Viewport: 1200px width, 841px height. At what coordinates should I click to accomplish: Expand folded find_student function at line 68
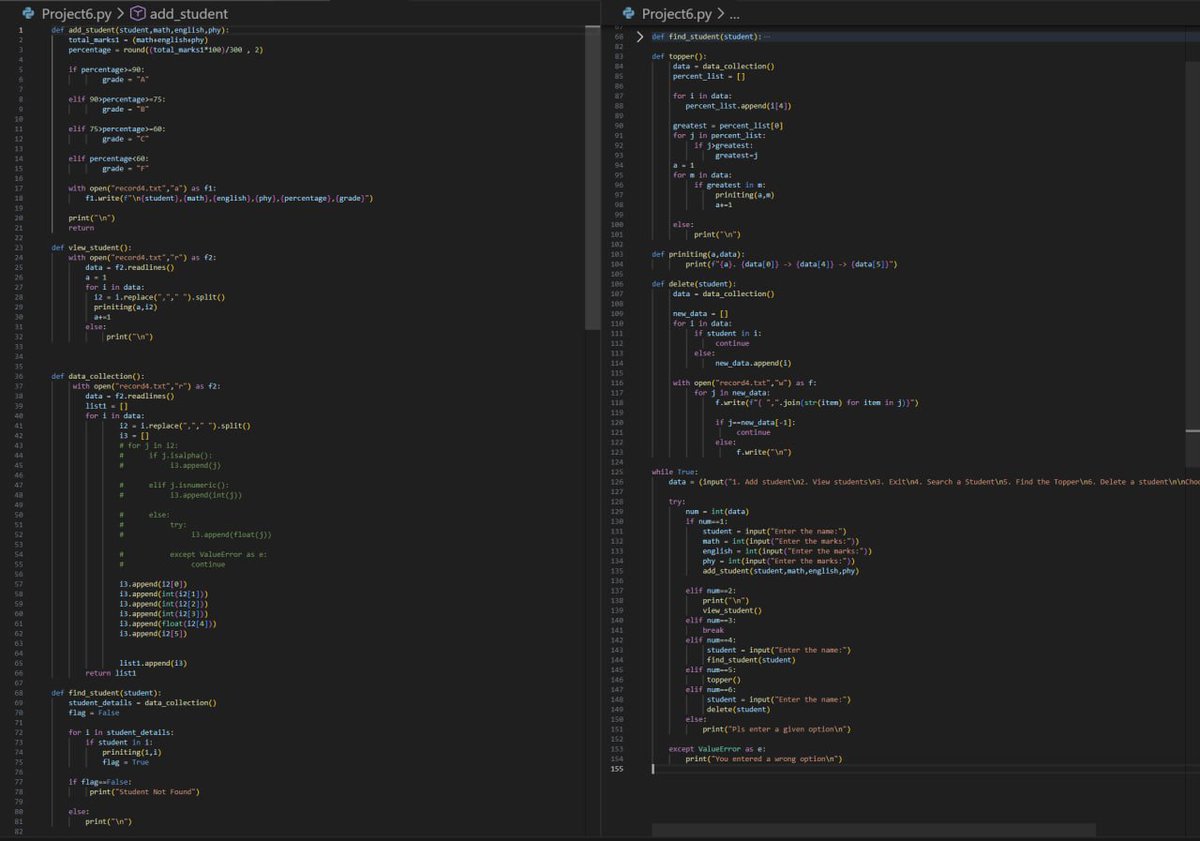(641, 36)
